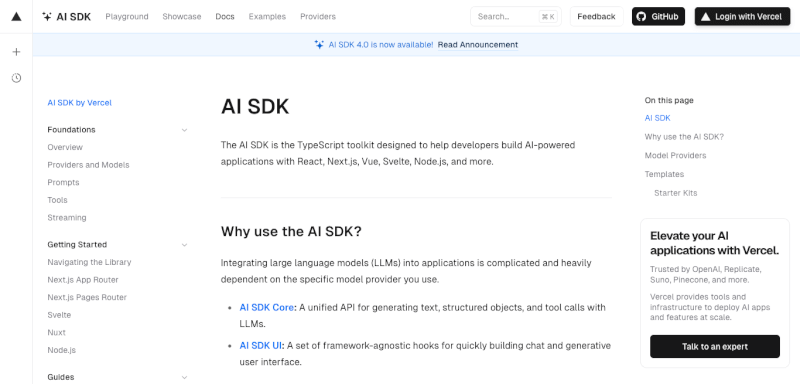
Task: Open the Svelte sidebar item
Action: click(x=59, y=315)
